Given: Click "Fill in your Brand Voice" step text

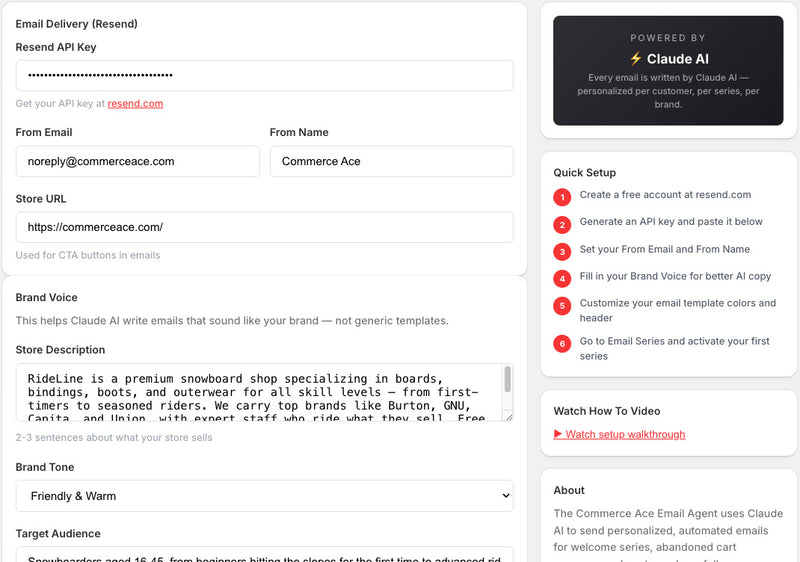Looking at the screenshot, I should (675, 276).
